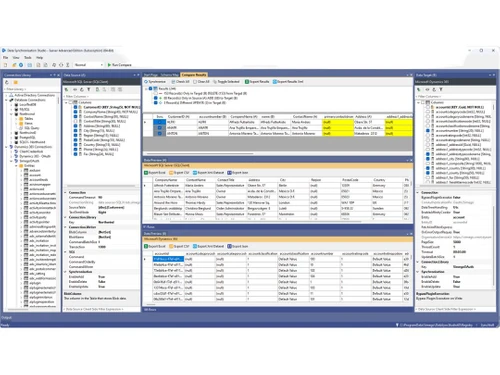The image size is (500, 375).
Task: Click the Synchronize button
Action: (x=155, y=82)
